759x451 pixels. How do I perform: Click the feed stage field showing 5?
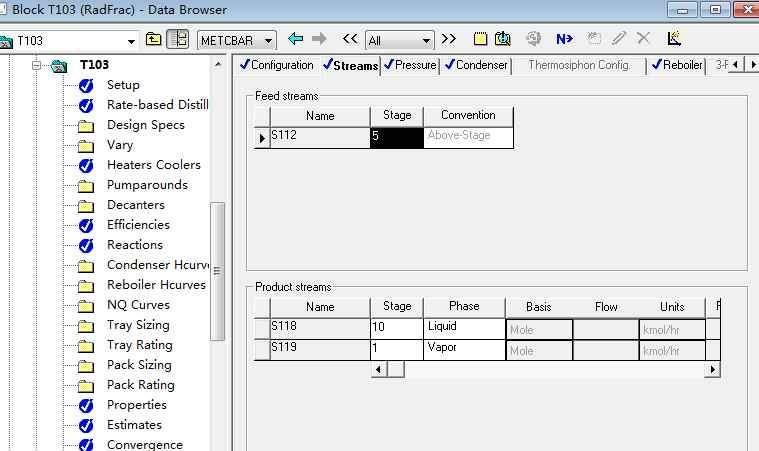396,137
